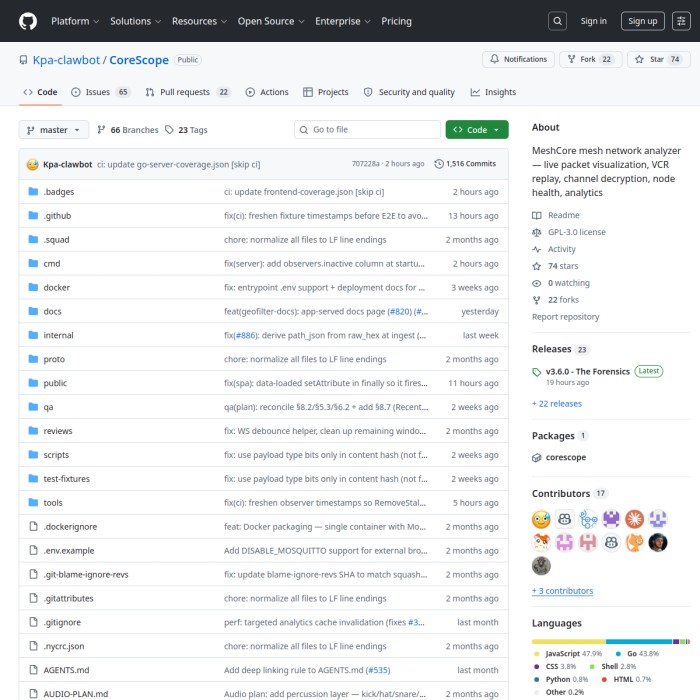Open the cmd folder icon
This screenshot has width=700, height=700.
33,263
